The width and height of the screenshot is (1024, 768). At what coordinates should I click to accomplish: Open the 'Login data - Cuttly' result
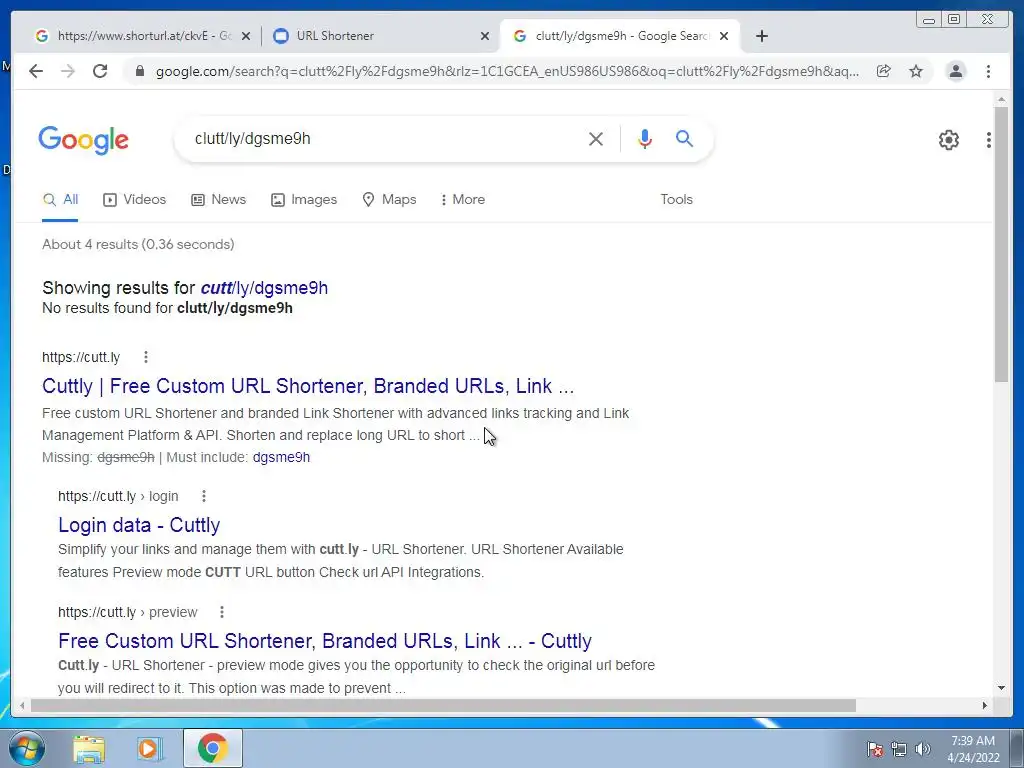[x=139, y=525]
